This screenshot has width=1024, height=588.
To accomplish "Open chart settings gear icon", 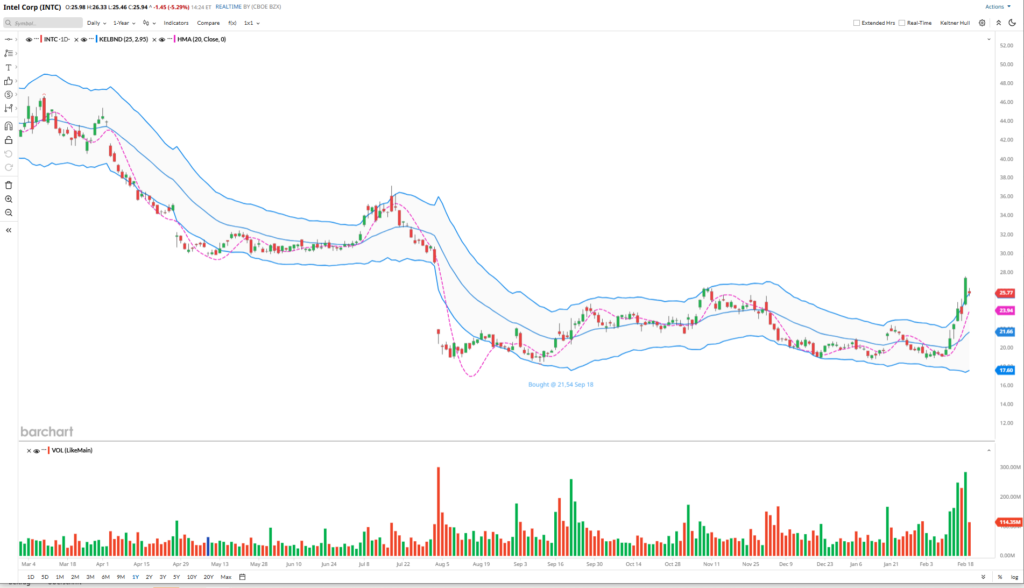I will click(982, 22).
